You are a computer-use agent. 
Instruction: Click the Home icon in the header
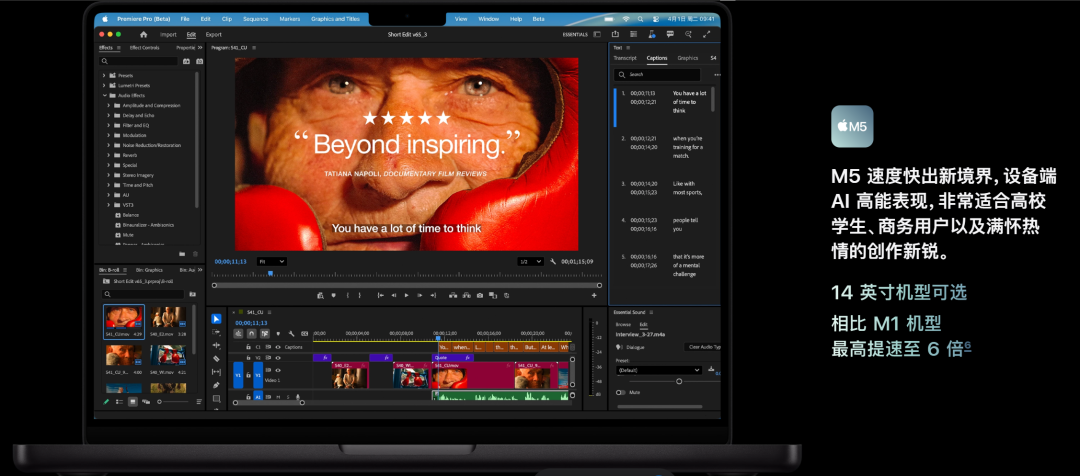pos(144,34)
